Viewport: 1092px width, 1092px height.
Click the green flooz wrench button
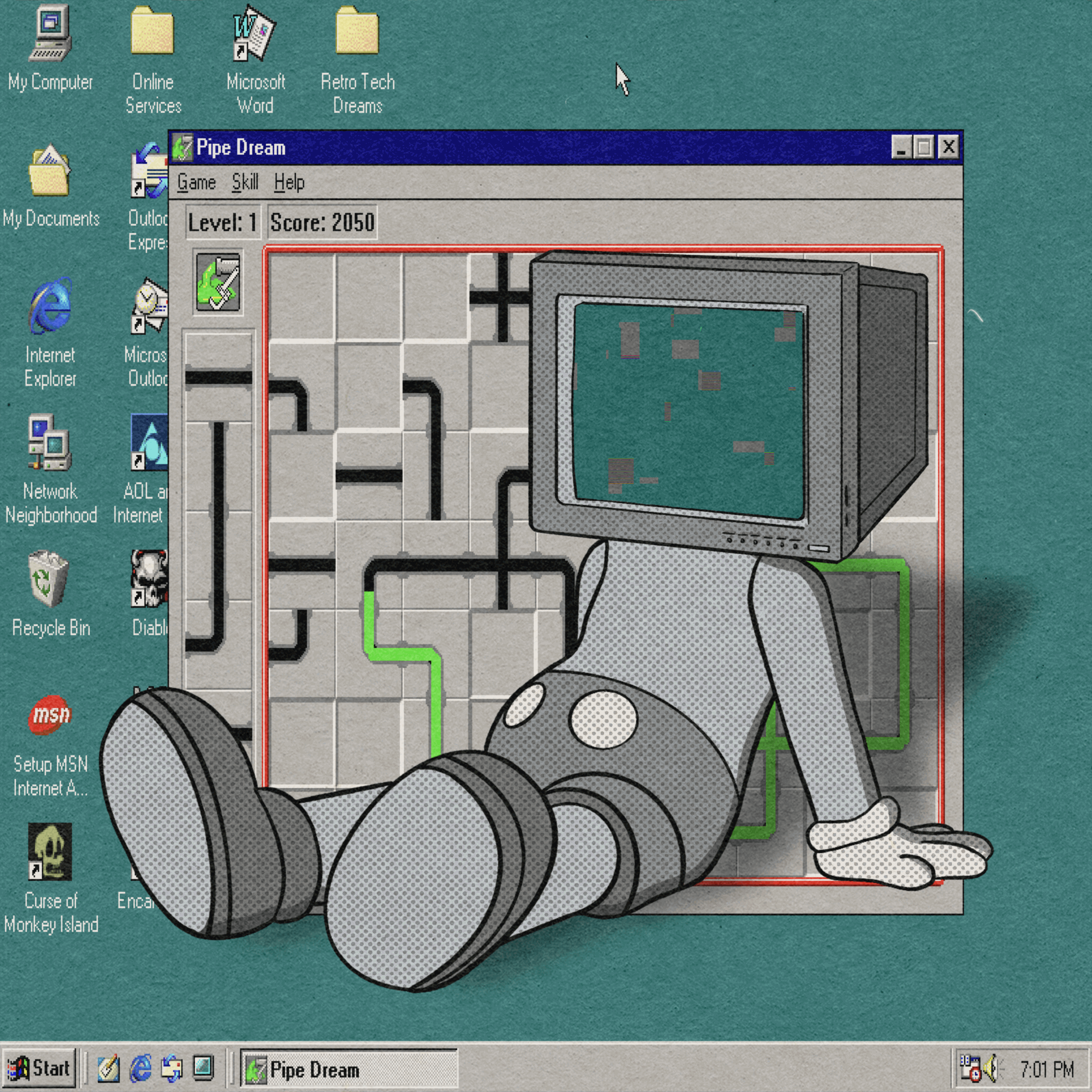[218, 282]
